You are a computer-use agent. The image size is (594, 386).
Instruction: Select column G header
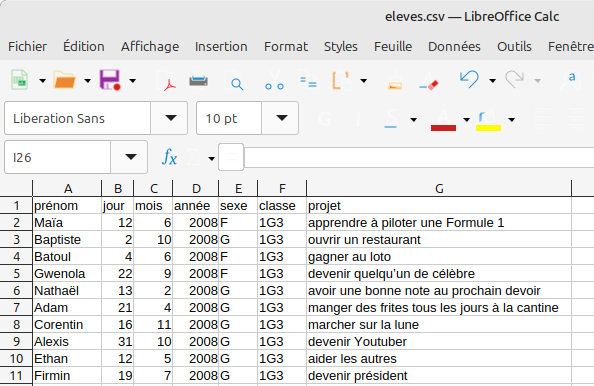[439, 189]
